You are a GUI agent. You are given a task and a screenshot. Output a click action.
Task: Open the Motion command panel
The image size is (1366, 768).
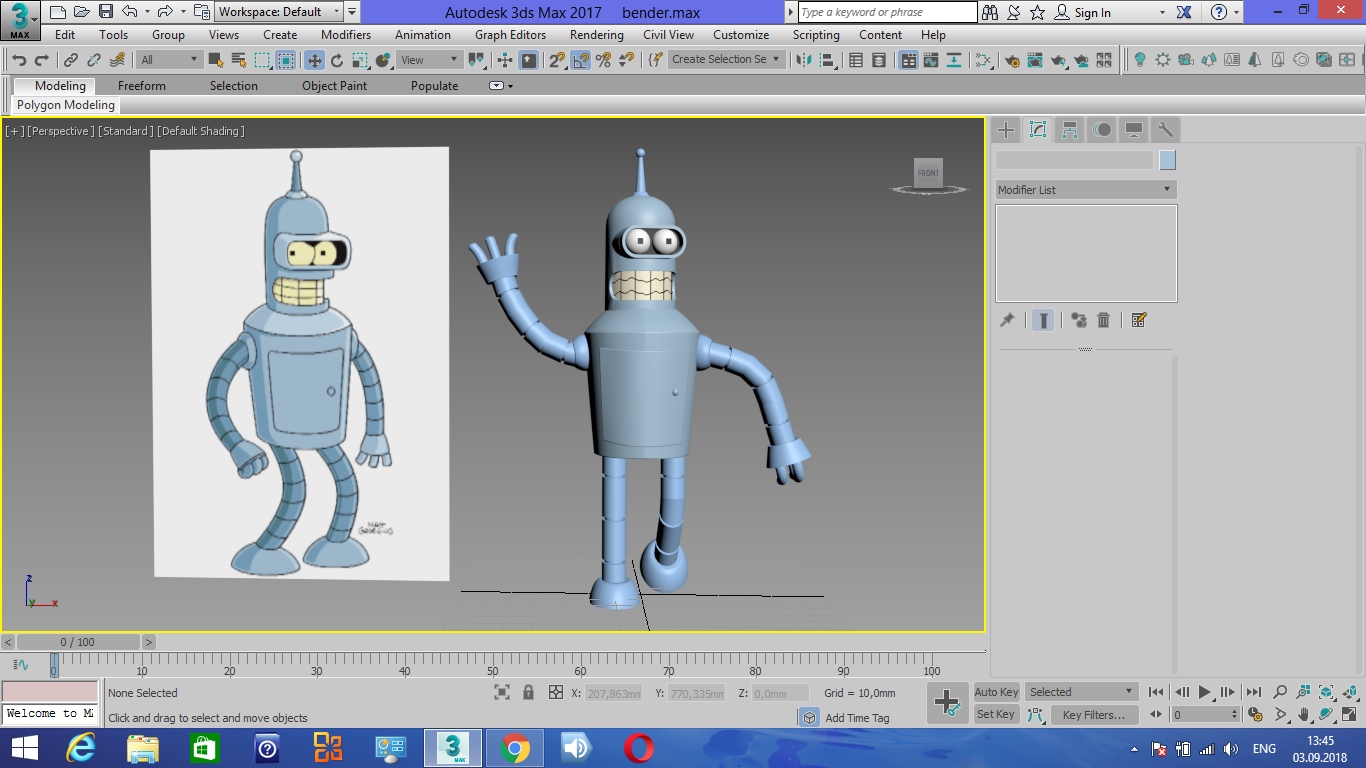1102,130
